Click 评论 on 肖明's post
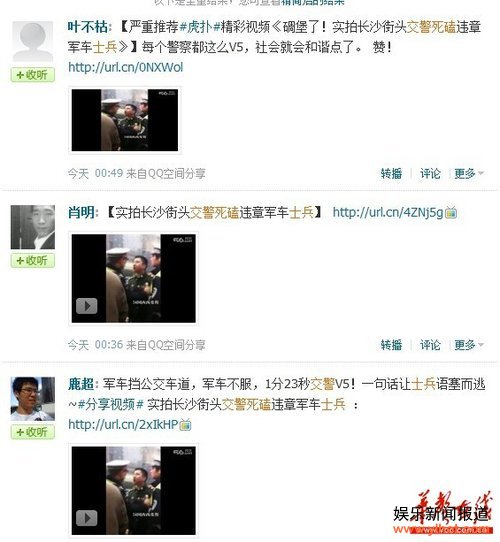This screenshot has width=500, height=542. coord(430,345)
